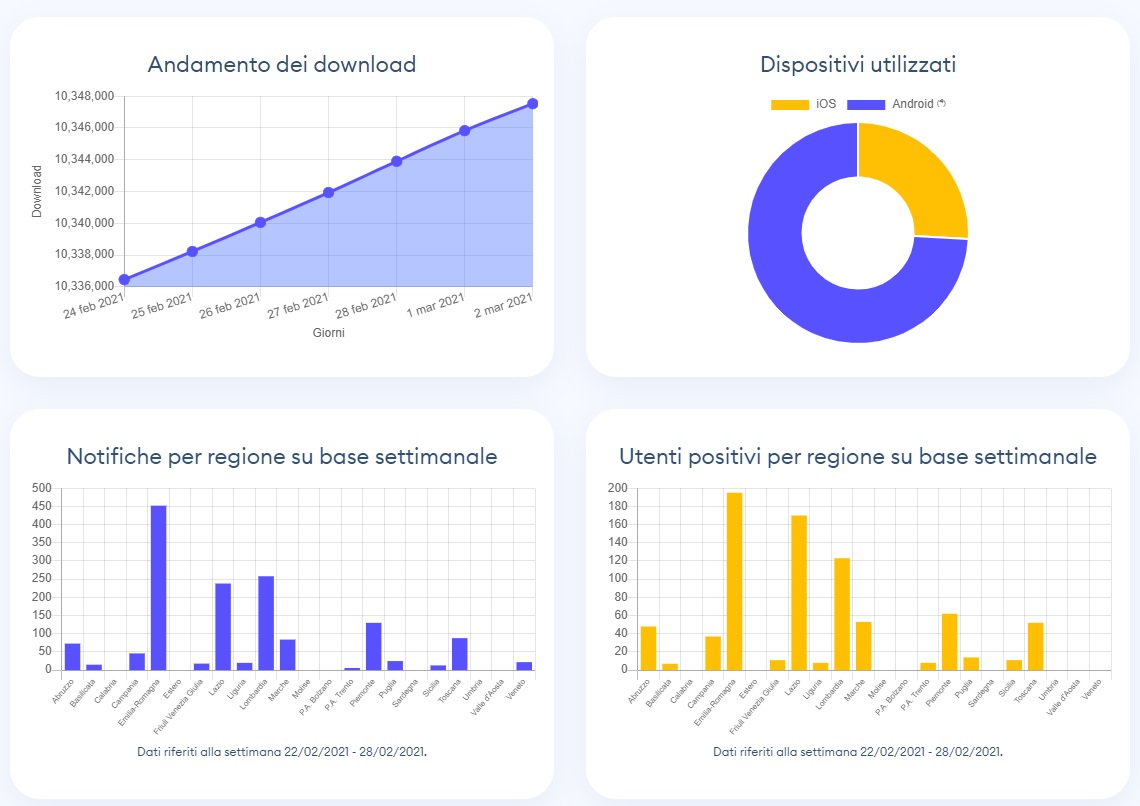1140x806 pixels.
Task: Click the Emilia-Romagna bar in Utenti positivi chart
Action: tap(734, 581)
